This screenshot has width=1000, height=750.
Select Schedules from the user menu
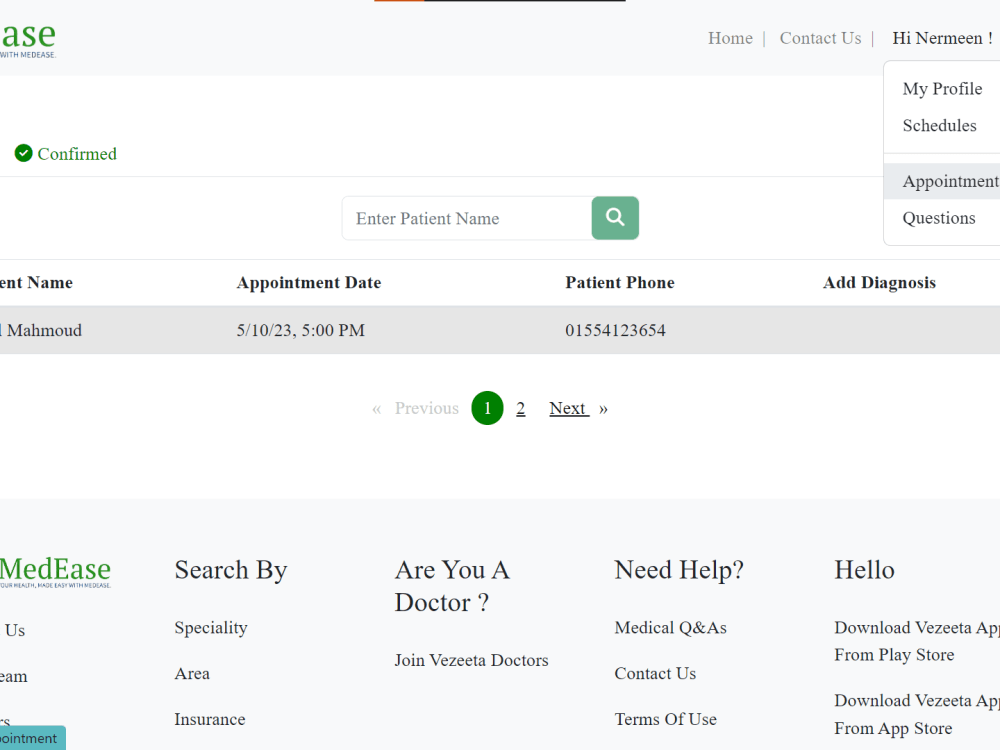click(x=939, y=126)
